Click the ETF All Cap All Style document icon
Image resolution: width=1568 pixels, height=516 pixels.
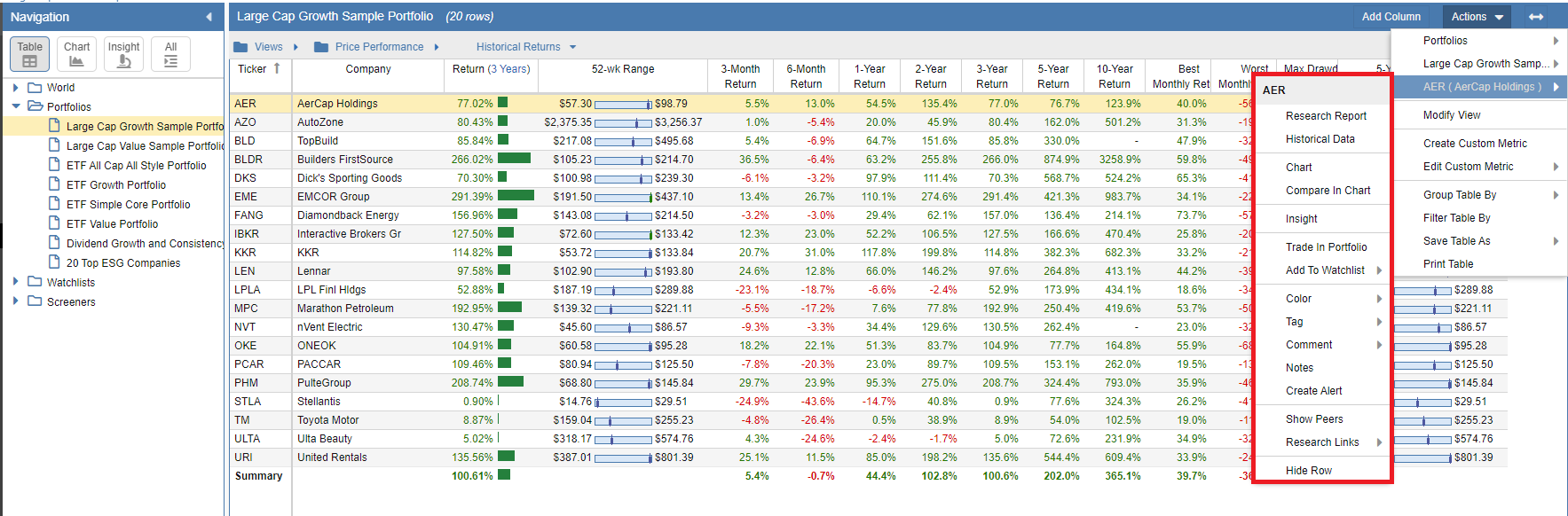[55, 165]
